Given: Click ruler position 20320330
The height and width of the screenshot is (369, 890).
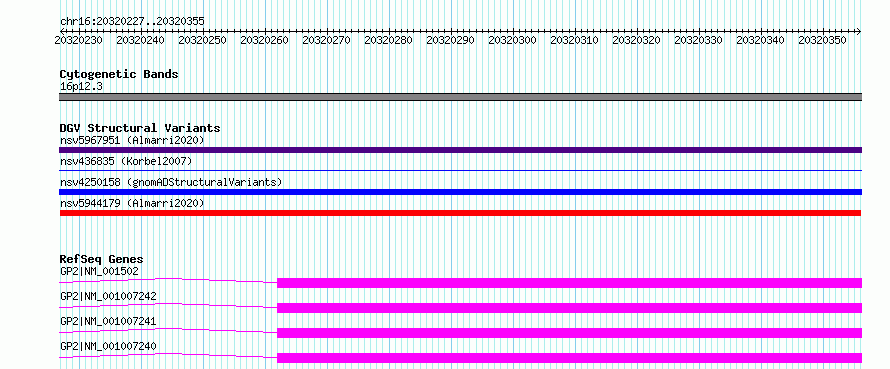Looking at the screenshot, I should pyautogui.click(x=698, y=40).
